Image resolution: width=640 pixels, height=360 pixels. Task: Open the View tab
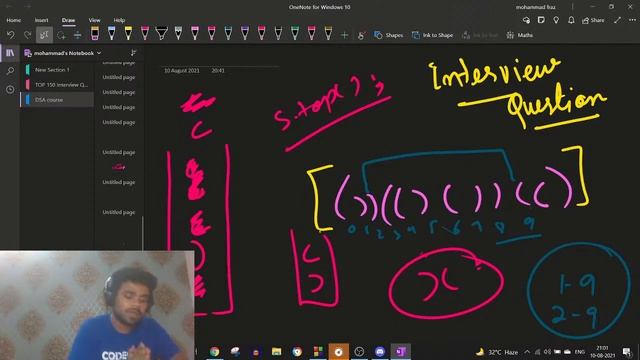point(94,20)
